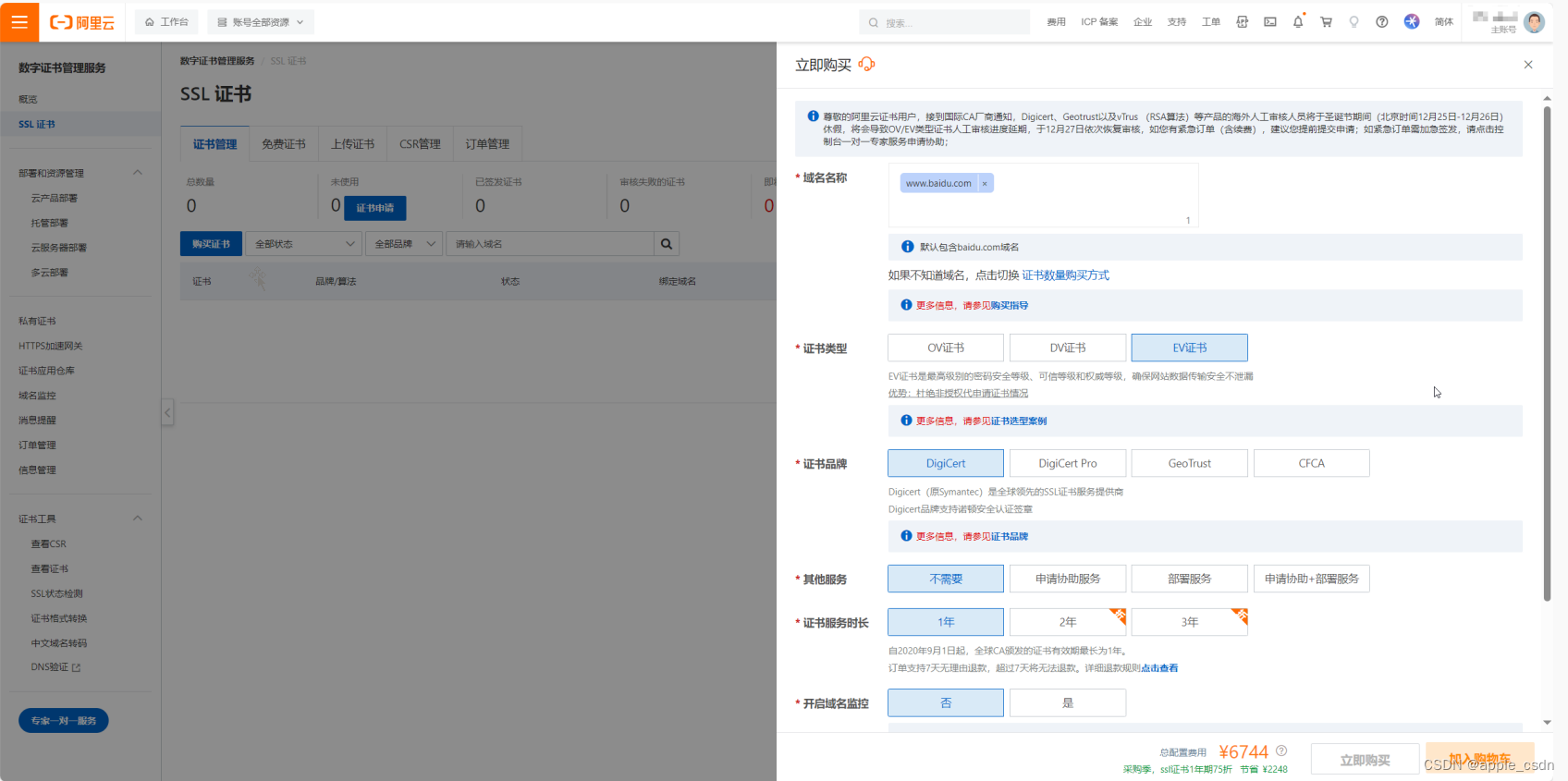Click the lightbulb suggestion icon

coord(1354,22)
